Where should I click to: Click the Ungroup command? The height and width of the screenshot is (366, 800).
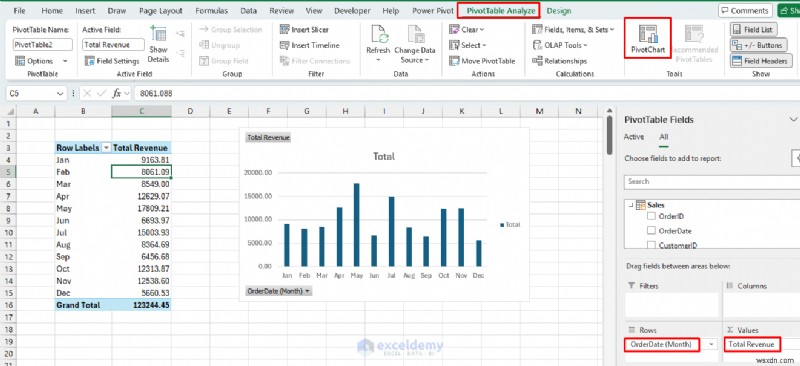[x=219, y=45]
